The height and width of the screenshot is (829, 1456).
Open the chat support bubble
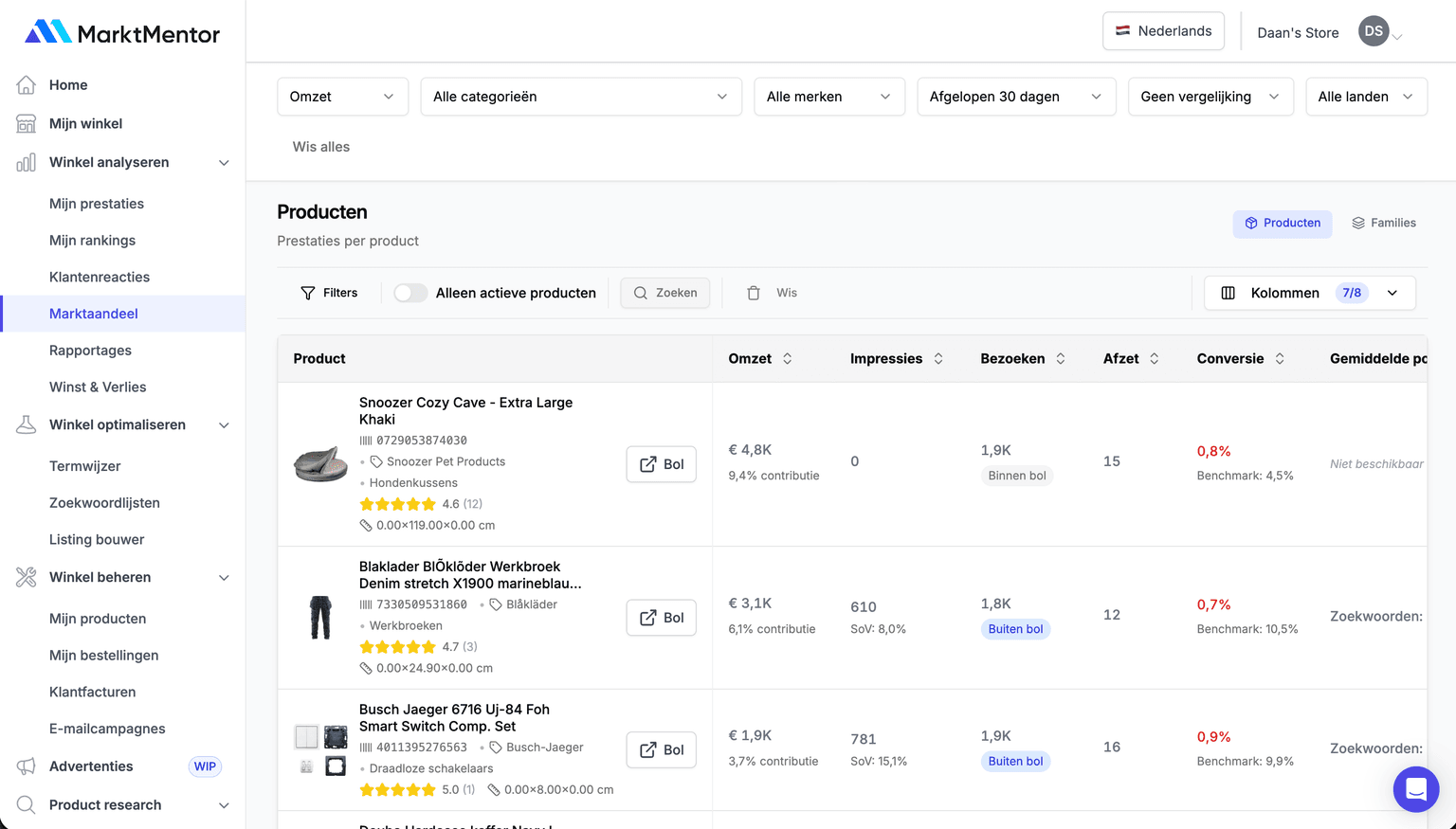[1415, 788]
